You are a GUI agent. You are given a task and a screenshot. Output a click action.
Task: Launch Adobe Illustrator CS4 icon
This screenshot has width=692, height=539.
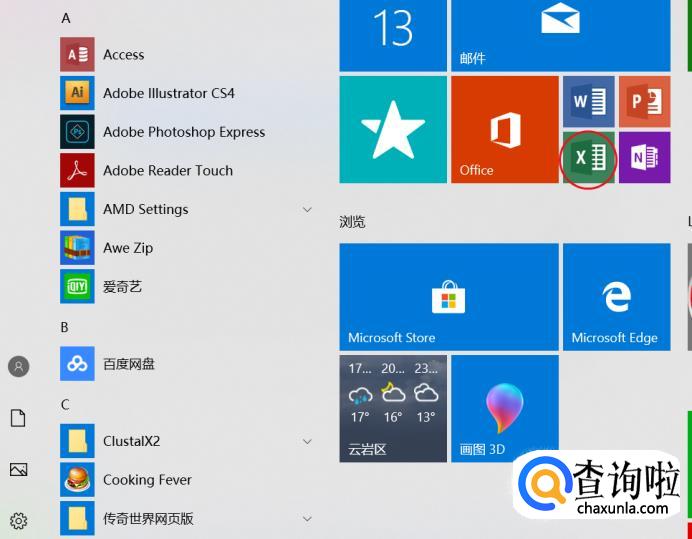click(77, 93)
